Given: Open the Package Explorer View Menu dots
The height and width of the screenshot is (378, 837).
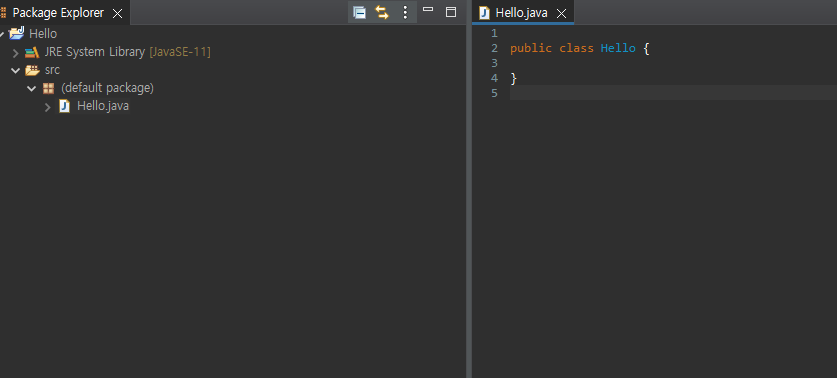Looking at the screenshot, I should coord(405,12).
